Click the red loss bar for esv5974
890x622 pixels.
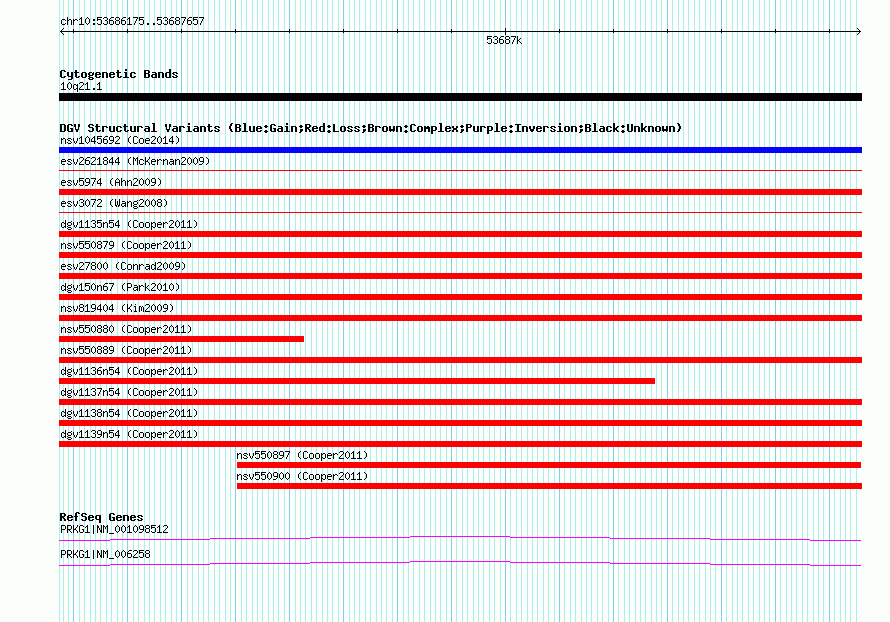(x=460, y=192)
